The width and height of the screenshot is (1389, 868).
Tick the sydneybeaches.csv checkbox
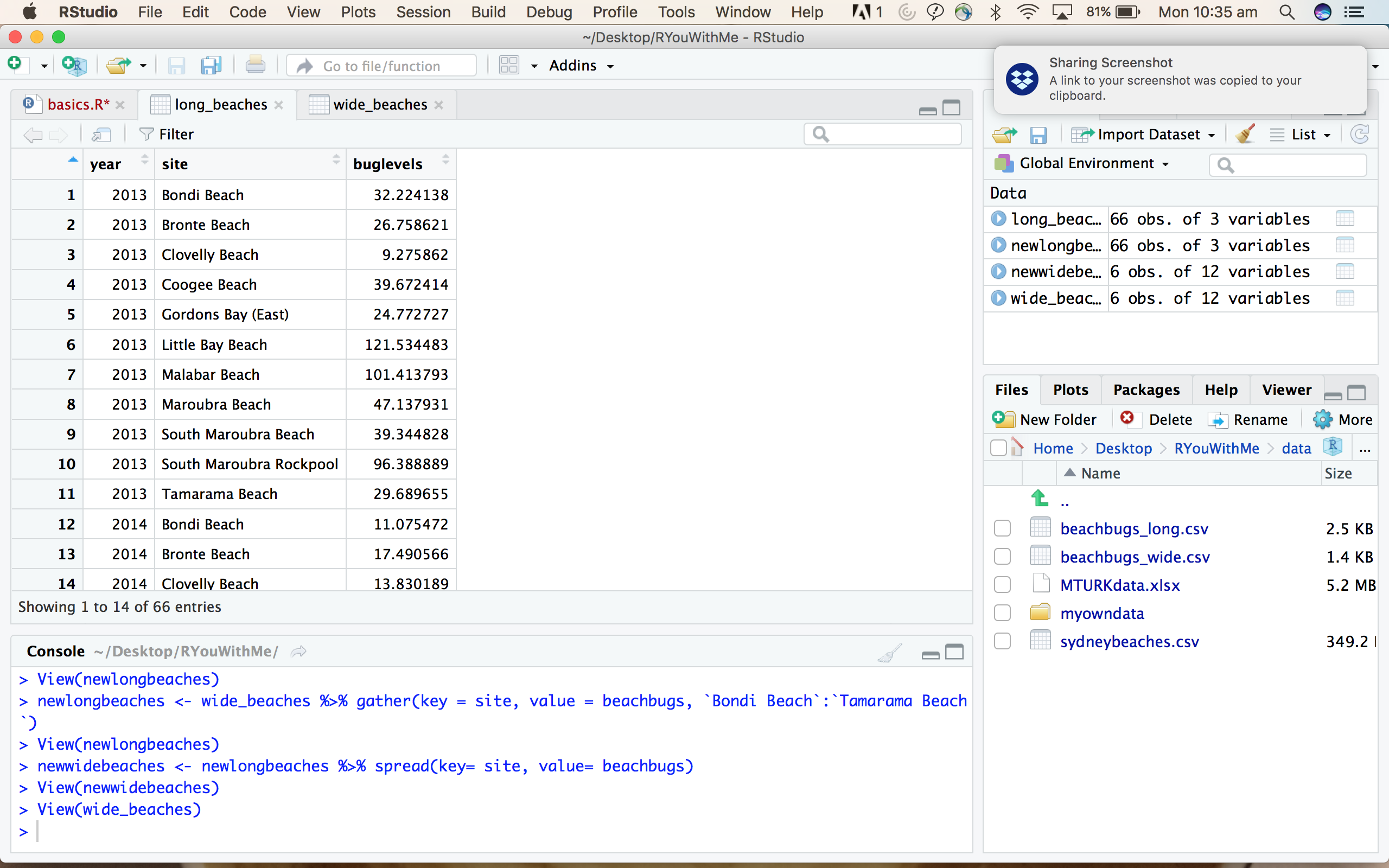point(1002,641)
